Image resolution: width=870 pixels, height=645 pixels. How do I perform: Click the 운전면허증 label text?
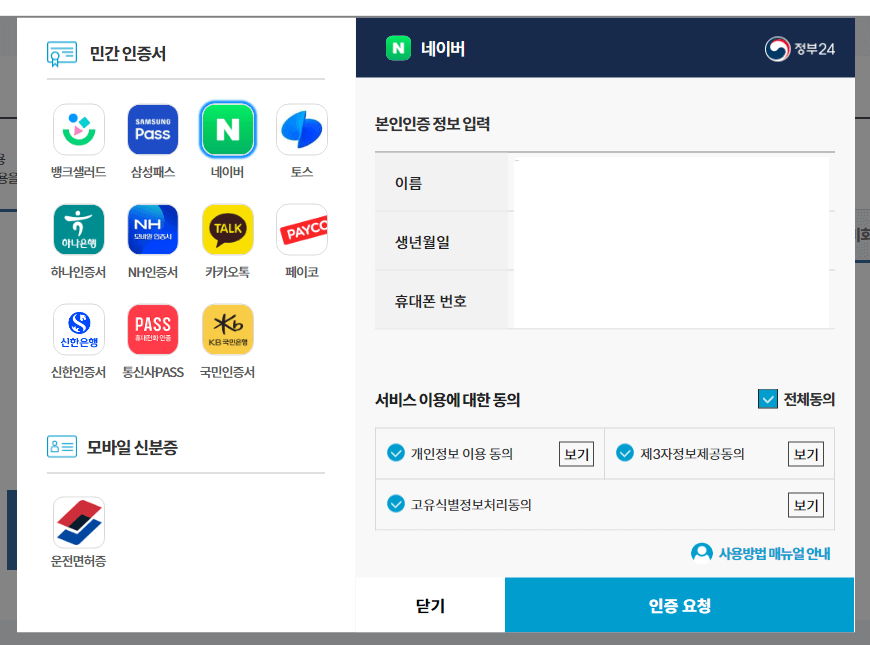coord(79,561)
